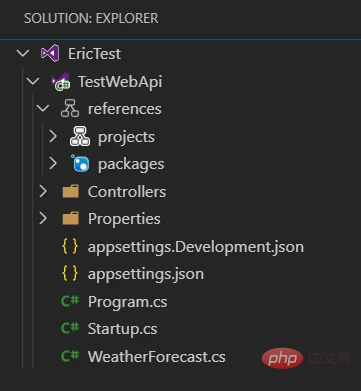The width and height of the screenshot is (361, 391).
Task: Click the projects reference icon
Action: coord(80,137)
